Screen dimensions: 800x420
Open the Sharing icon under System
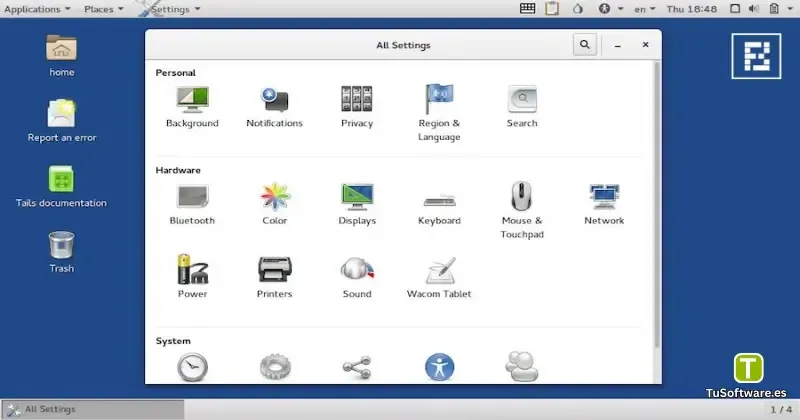[x=357, y=367]
